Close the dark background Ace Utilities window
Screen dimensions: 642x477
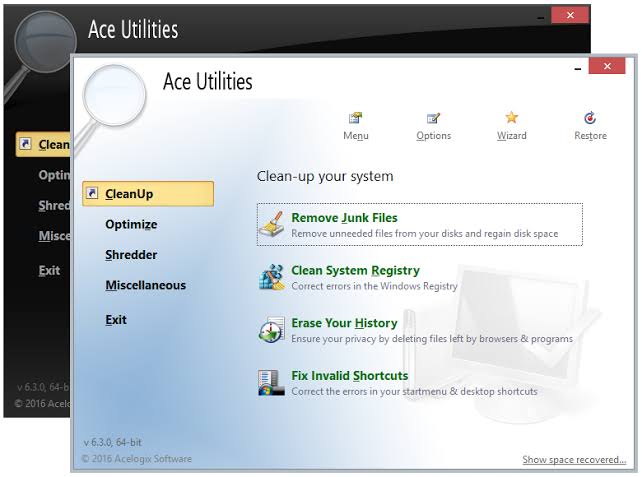click(x=570, y=15)
